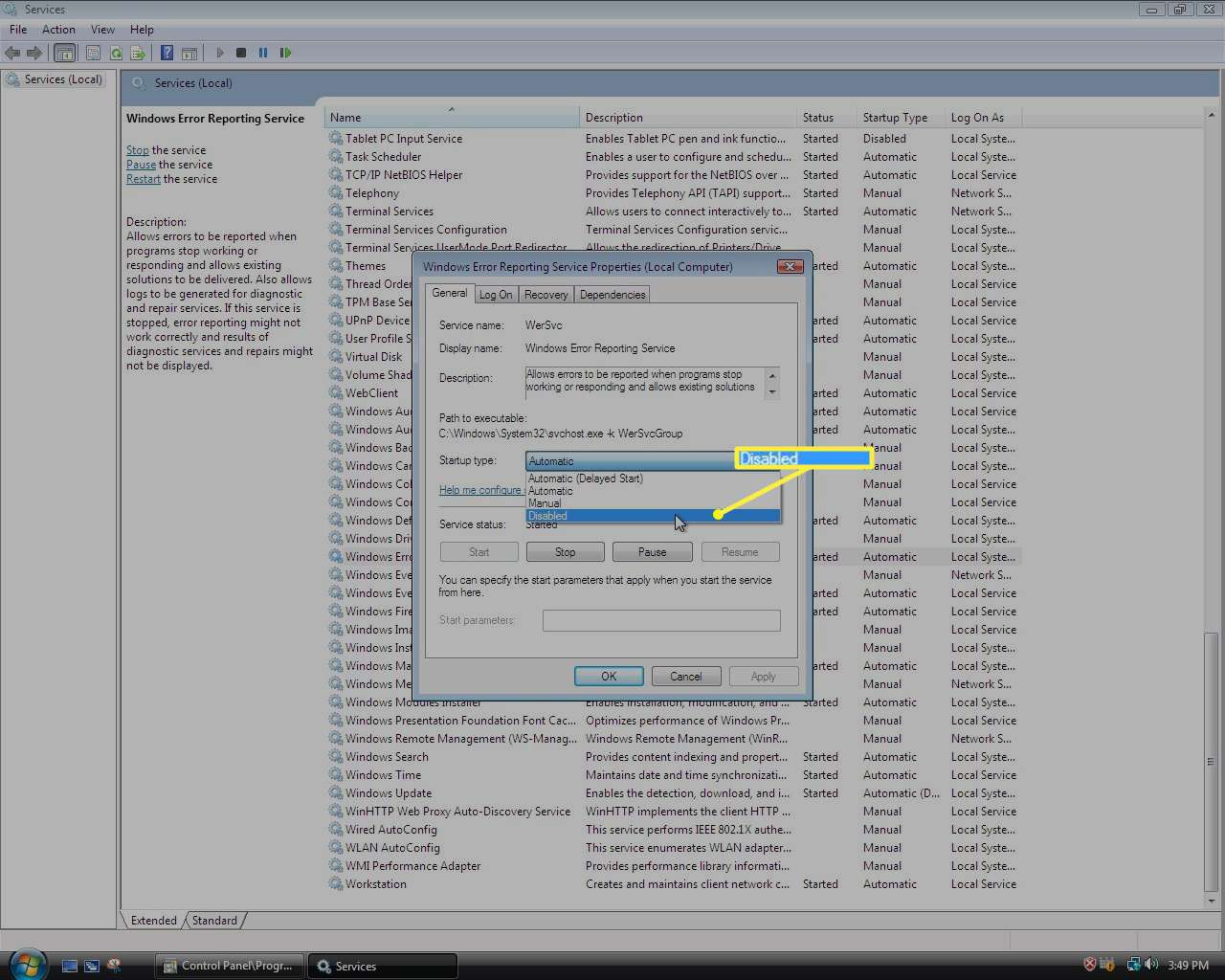Click the Refresh toolbar icon
This screenshot has height=980, width=1225.
pos(116,53)
